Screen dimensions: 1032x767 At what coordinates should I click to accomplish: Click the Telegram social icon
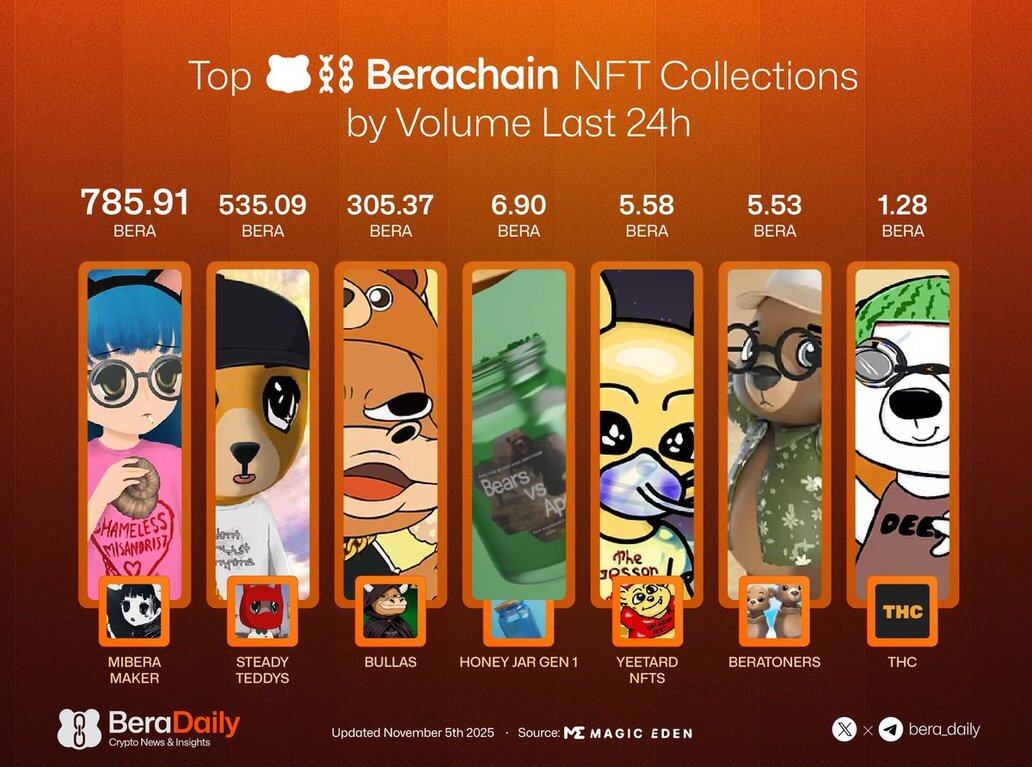click(891, 730)
